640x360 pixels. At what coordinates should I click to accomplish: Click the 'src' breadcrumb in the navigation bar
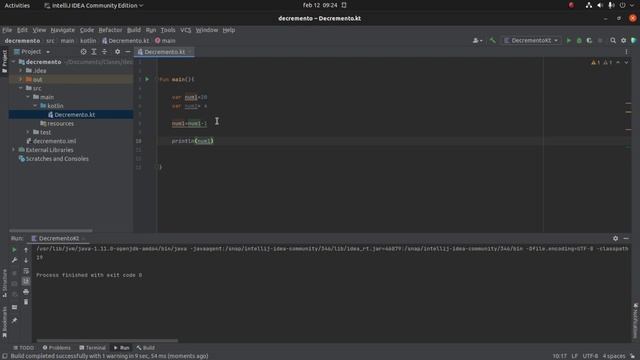50,41
